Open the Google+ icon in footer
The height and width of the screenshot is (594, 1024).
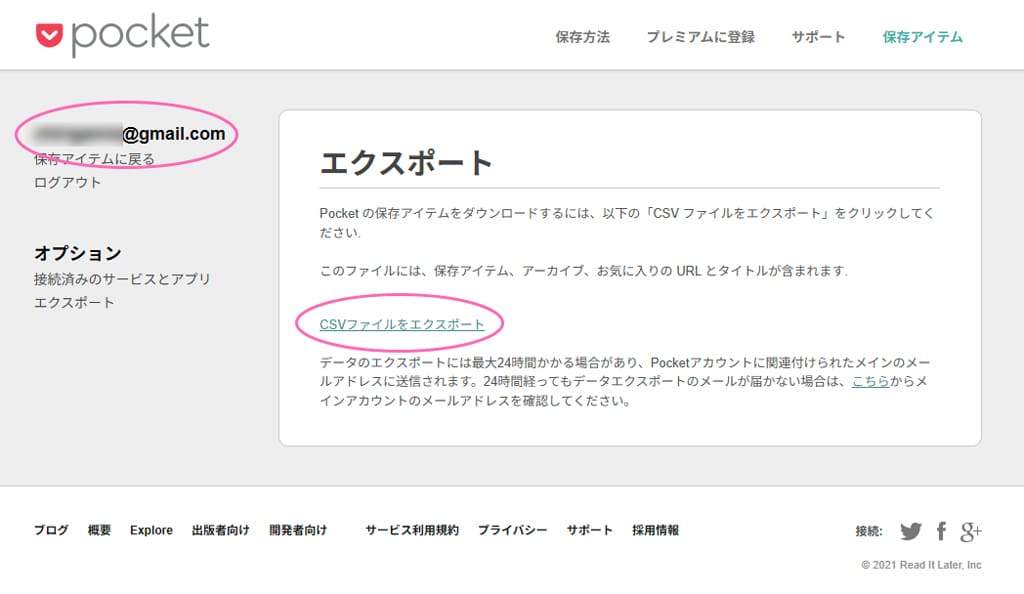[970, 531]
